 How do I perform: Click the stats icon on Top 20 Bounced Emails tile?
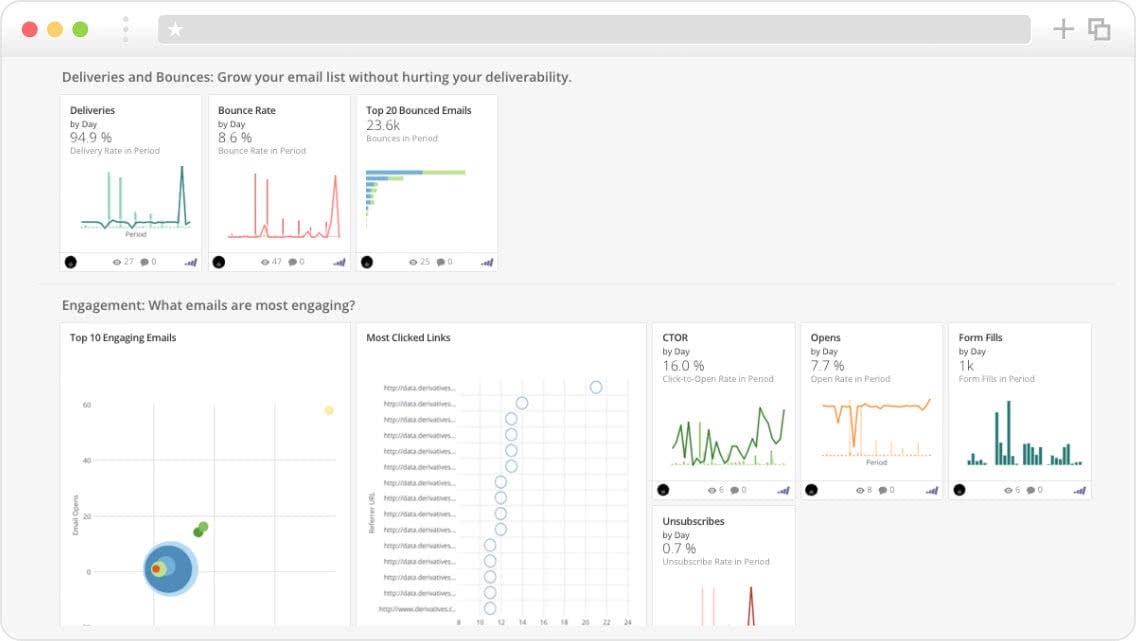(488, 262)
